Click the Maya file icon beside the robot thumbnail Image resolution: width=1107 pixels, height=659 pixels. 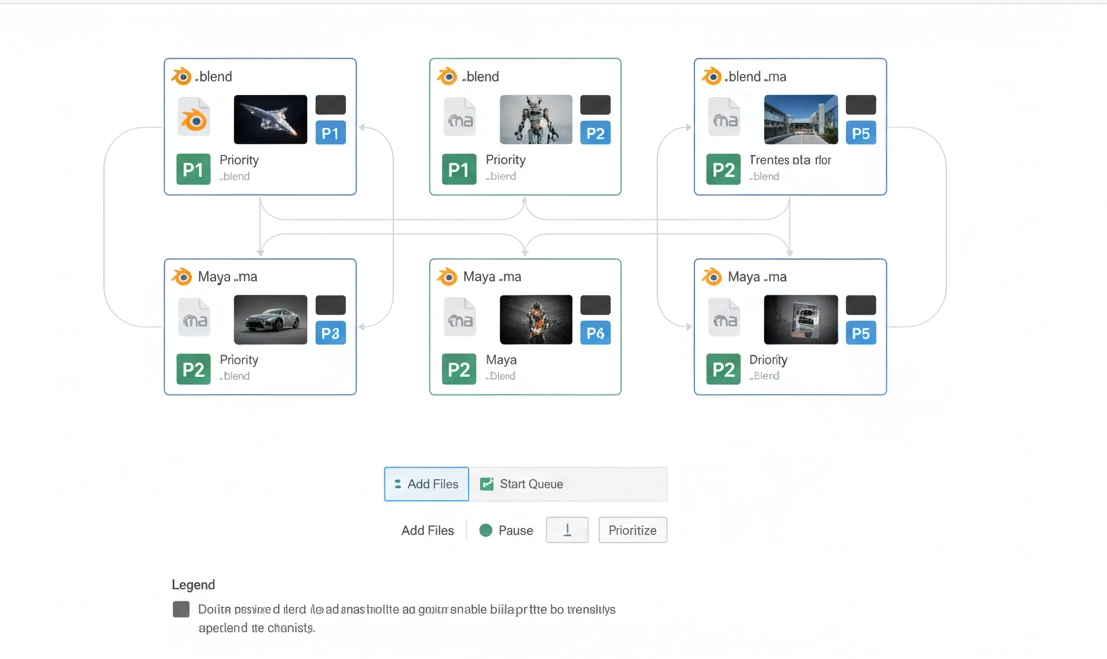click(x=459, y=119)
